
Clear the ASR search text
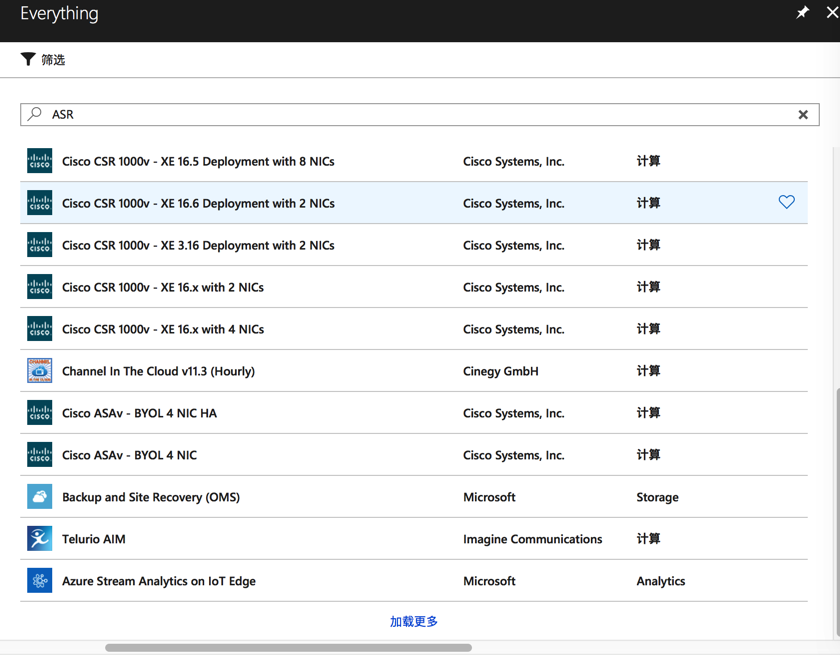[x=803, y=115]
